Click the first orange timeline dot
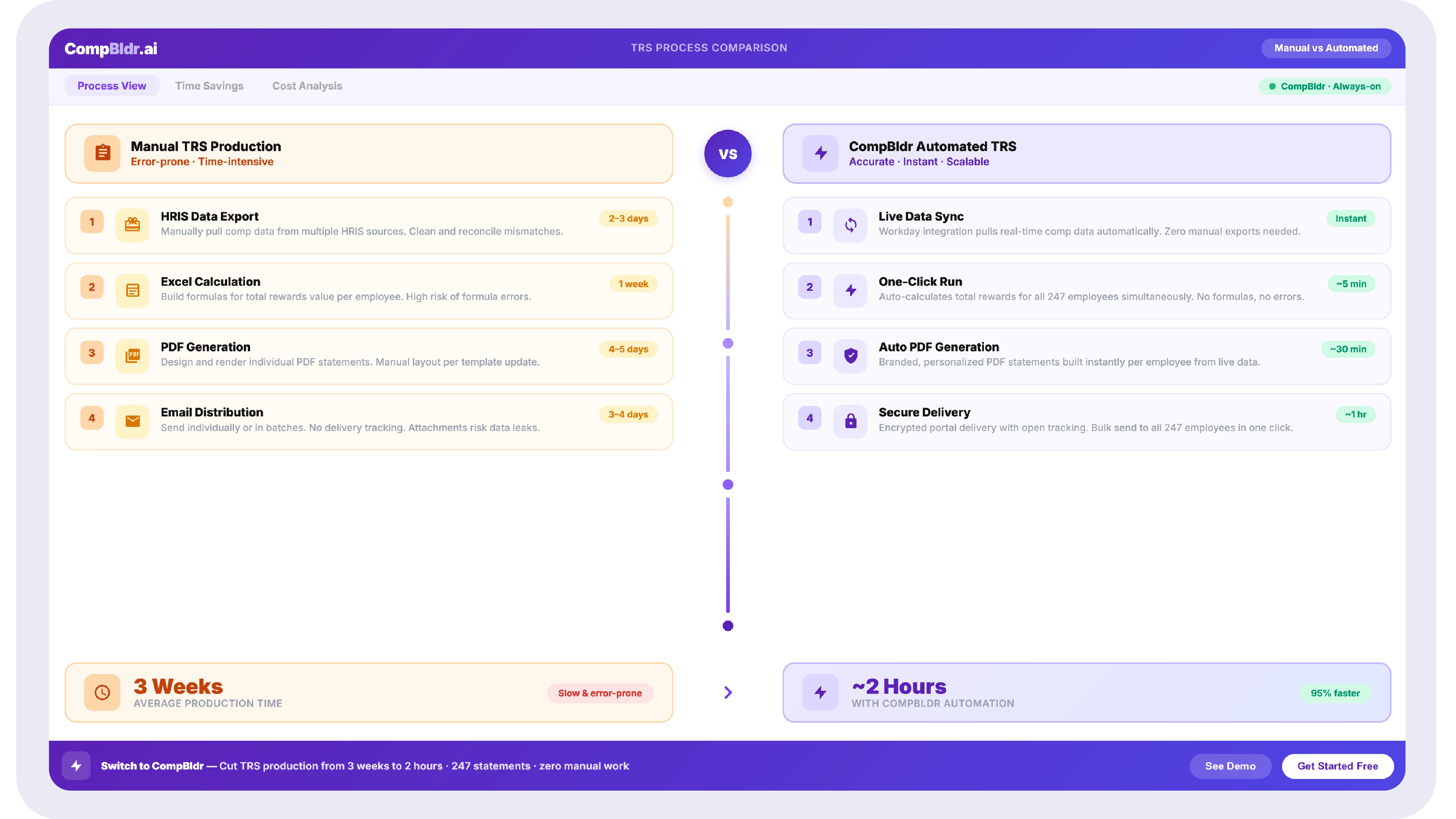 tap(728, 202)
